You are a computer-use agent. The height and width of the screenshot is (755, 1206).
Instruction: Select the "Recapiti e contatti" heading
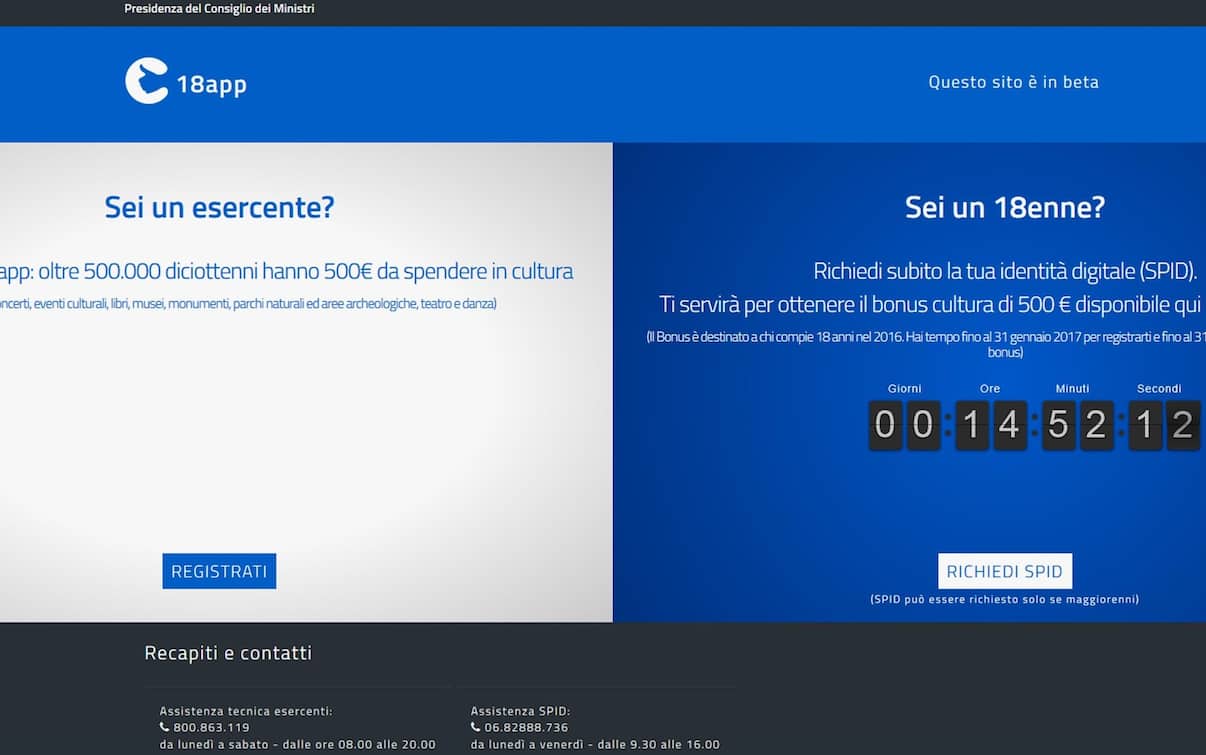(228, 654)
